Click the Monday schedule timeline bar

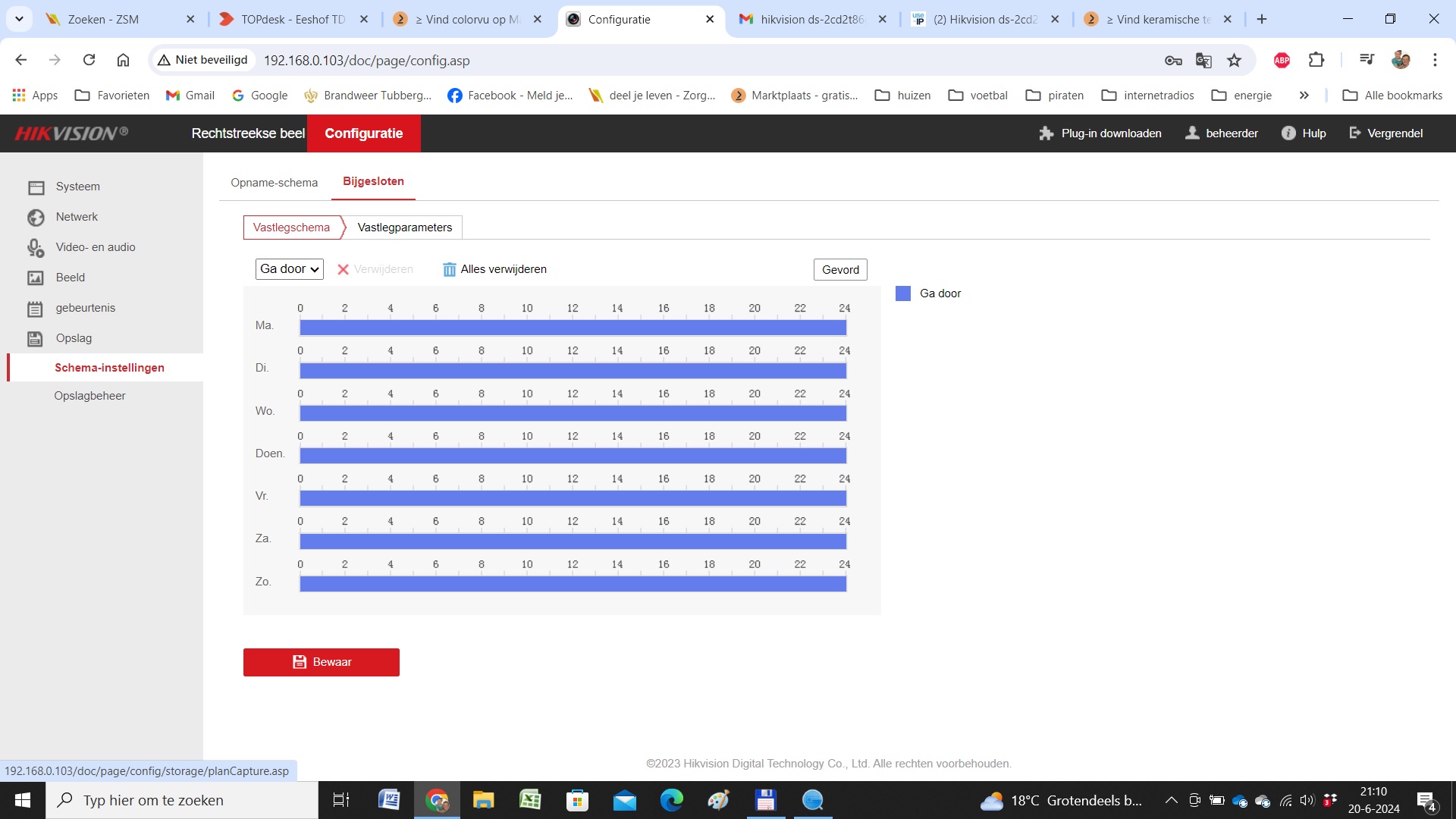point(573,328)
